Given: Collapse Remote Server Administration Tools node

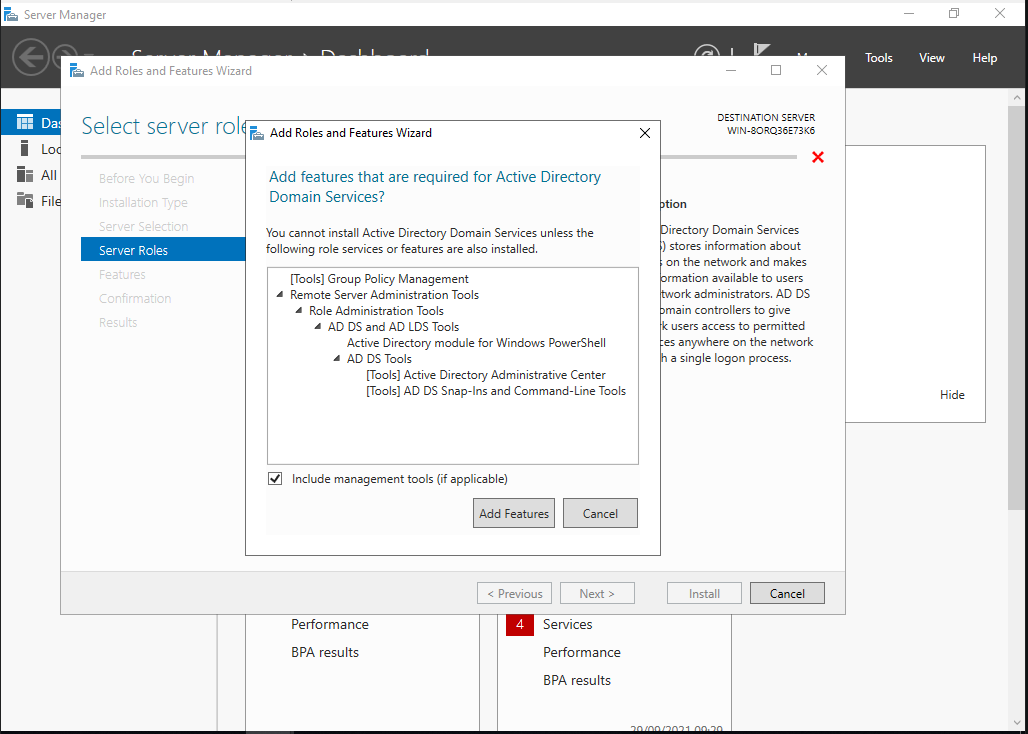Looking at the screenshot, I should [x=281, y=295].
